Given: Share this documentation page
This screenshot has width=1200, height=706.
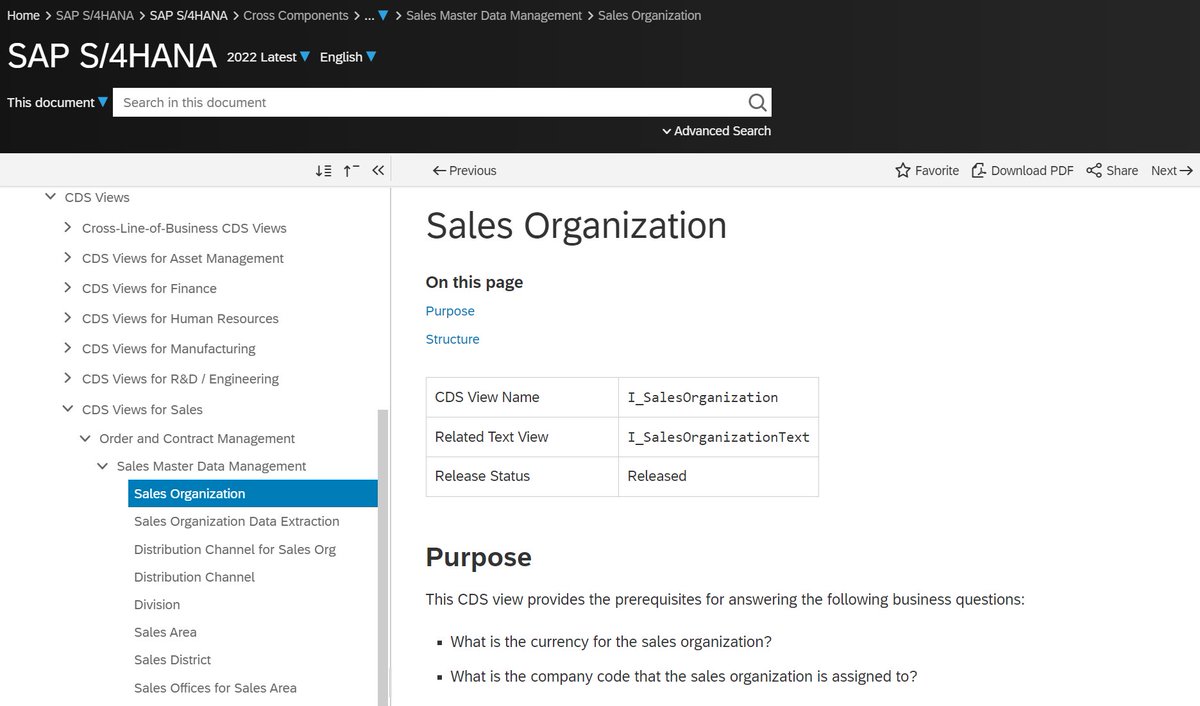Looking at the screenshot, I should click(1112, 171).
